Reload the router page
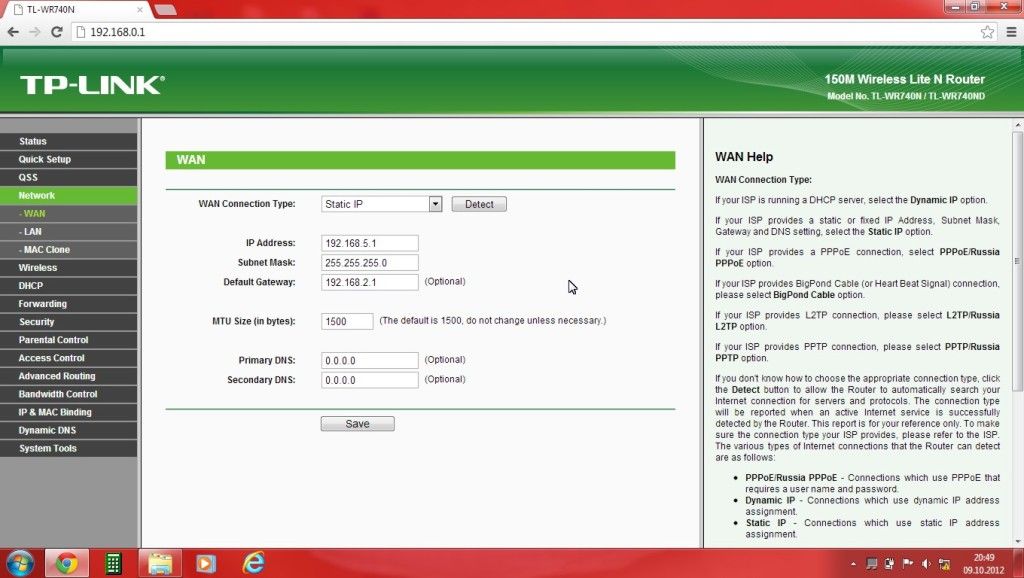This screenshot has width=1024, height=578. pos(57,31)
